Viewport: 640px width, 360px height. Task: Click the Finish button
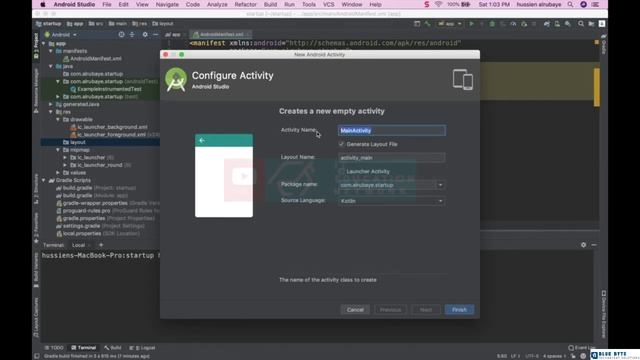coord(459,310)
